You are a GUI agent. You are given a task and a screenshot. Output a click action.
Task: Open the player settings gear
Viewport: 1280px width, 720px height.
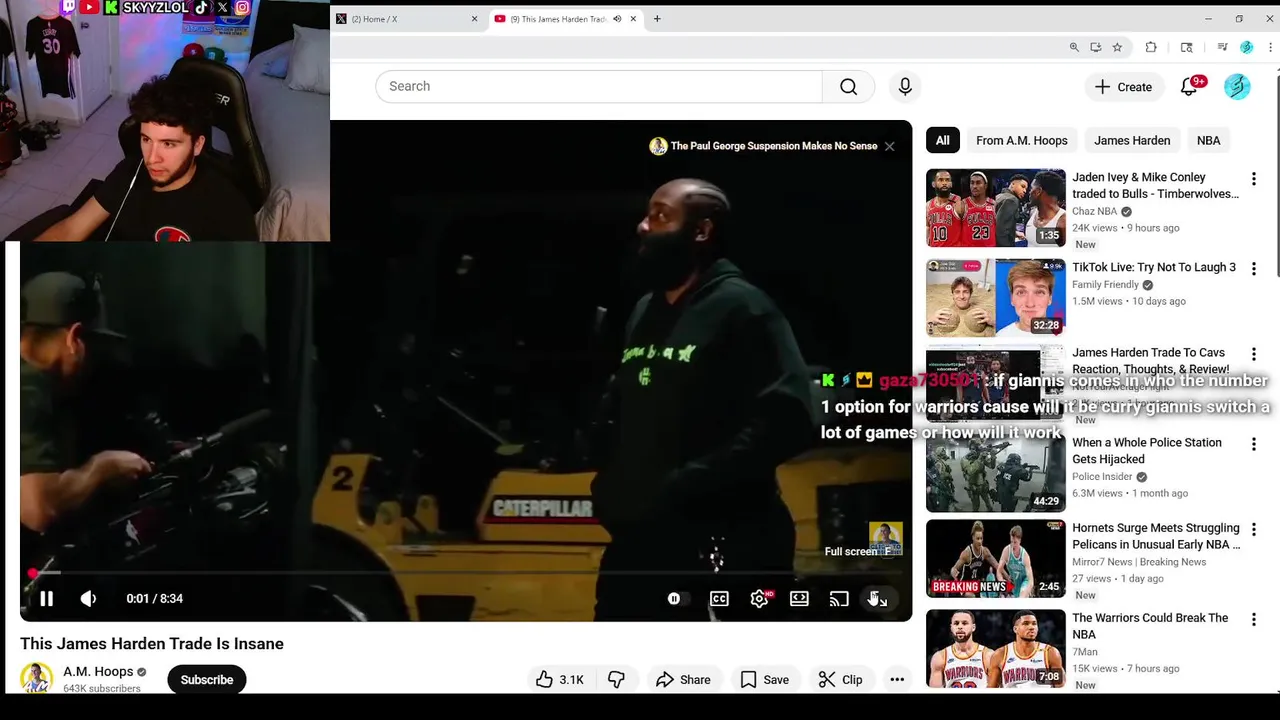tap(759, 599)
